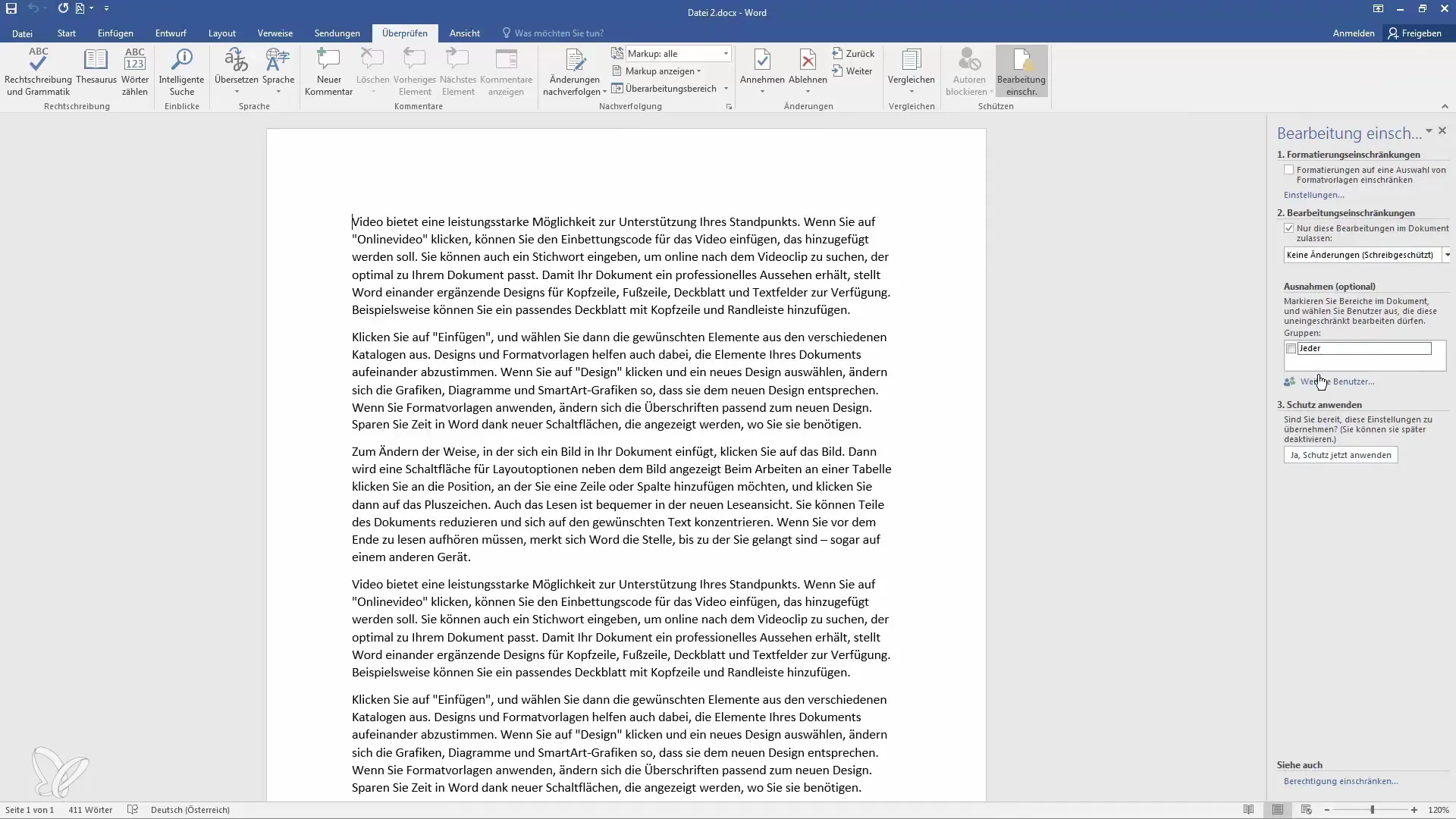Click Wörter zählen icon

click(x=135, y=72)
